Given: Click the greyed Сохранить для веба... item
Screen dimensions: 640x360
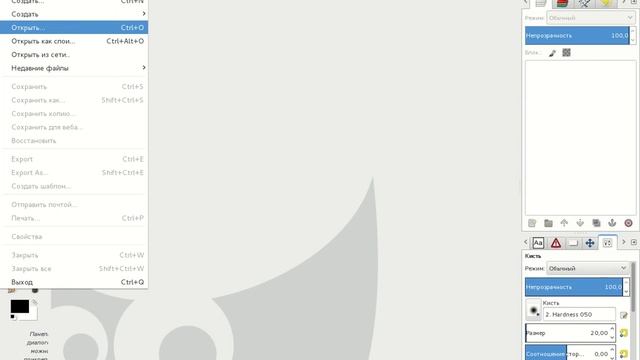Looking at the screenshot, I should click(74, 127).
